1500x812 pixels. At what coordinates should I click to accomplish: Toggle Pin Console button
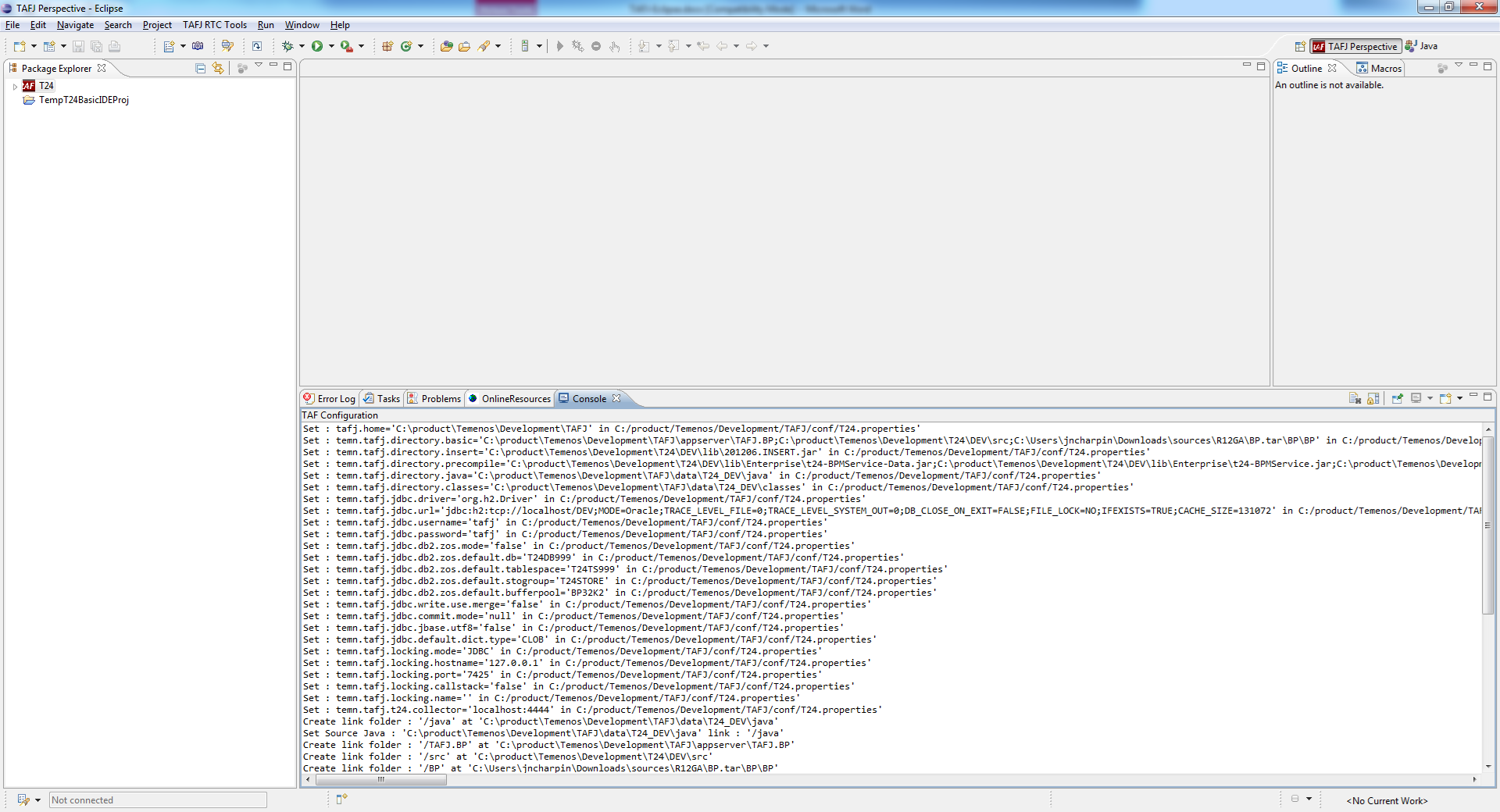[1397, 398]
